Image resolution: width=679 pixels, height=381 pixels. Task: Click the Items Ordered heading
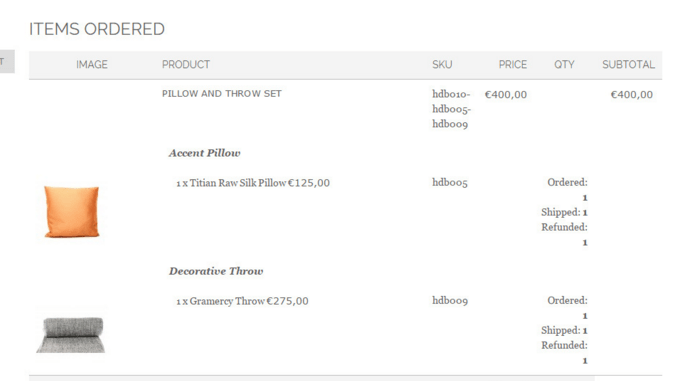tap(97, 29)
